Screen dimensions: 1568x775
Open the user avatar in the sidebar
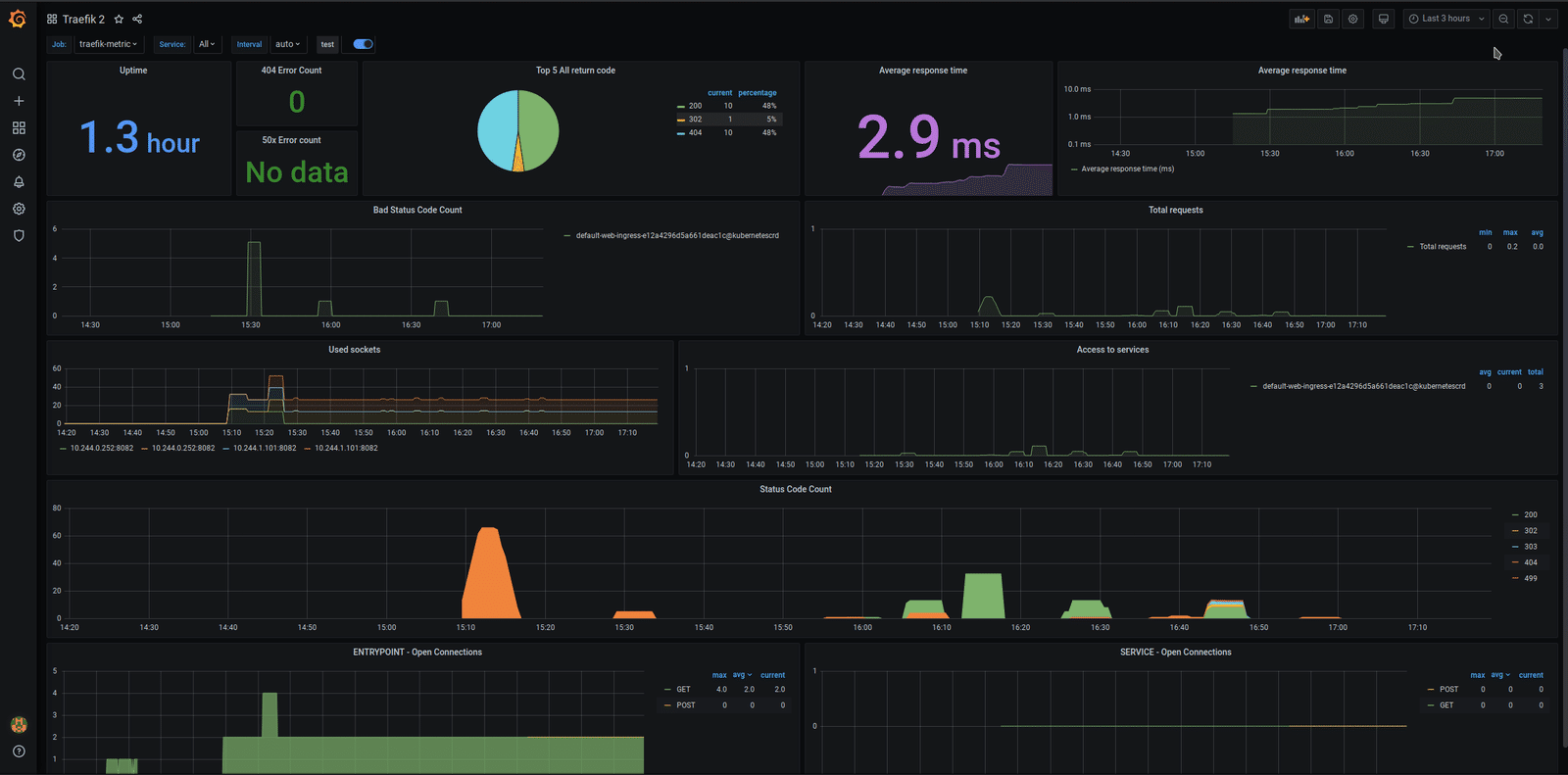(19, 725)
